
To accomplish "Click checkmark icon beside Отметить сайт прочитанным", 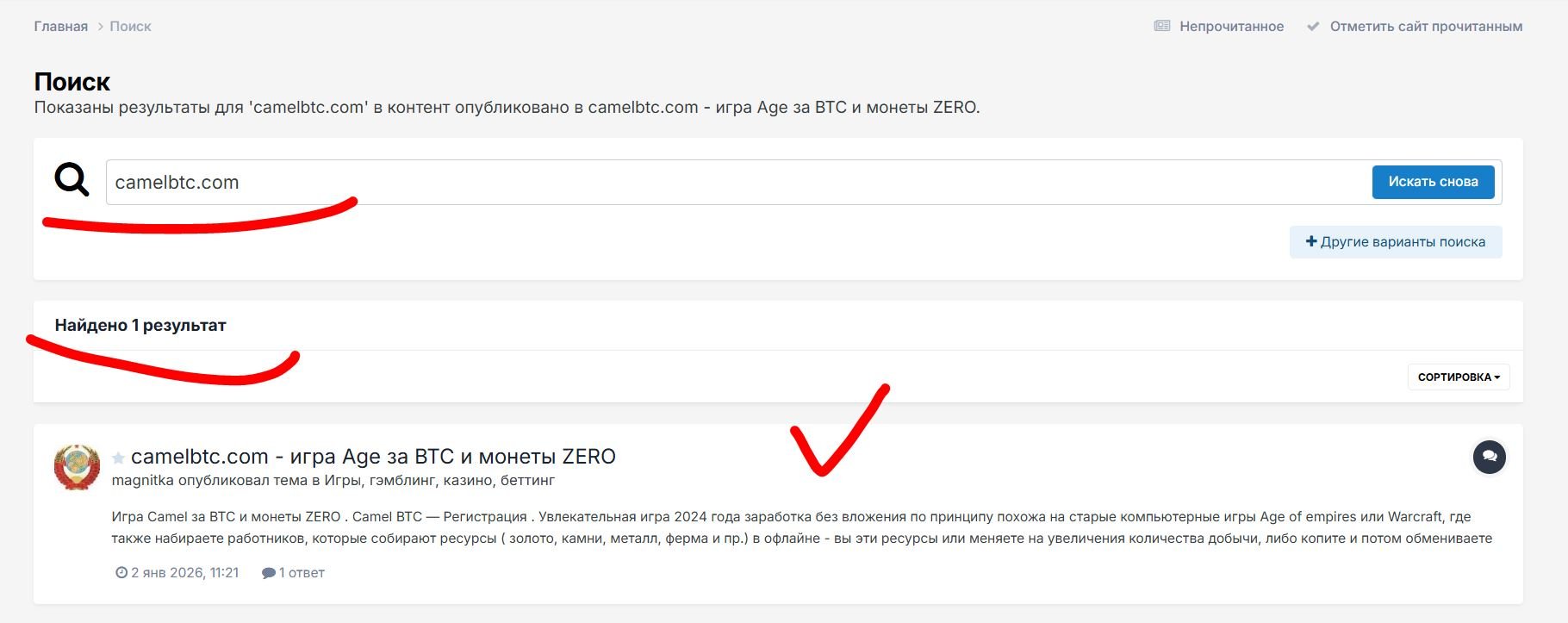I will pyautogui.click(x=1313, y=26).
